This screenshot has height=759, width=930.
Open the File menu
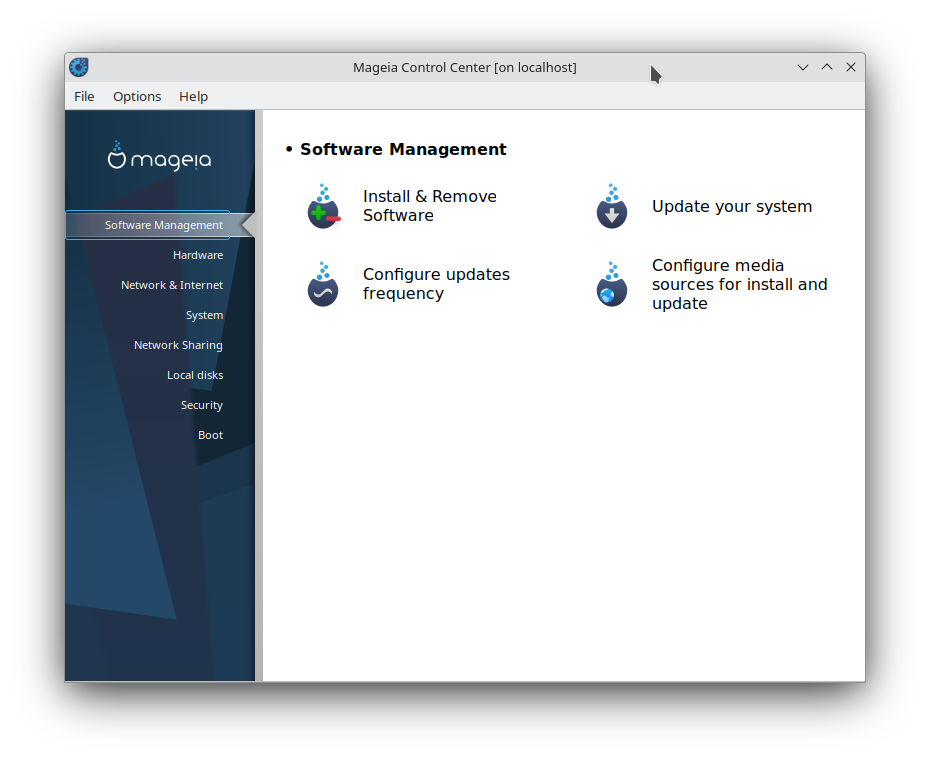coord(84,96)
